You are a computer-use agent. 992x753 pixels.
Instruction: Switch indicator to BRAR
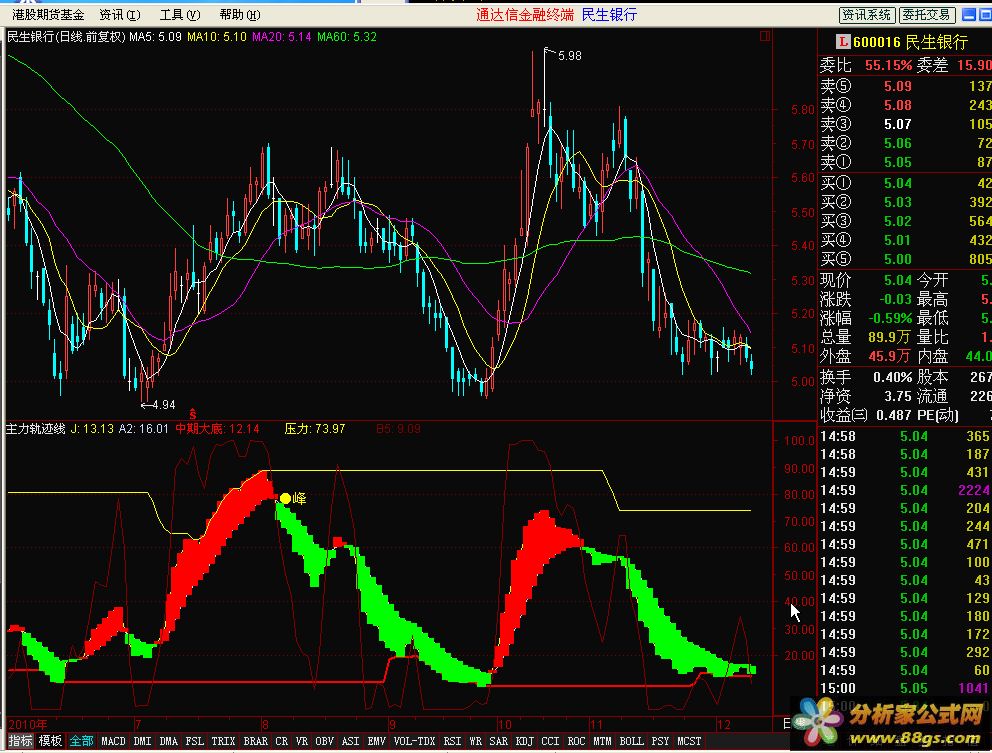(256, 741)
